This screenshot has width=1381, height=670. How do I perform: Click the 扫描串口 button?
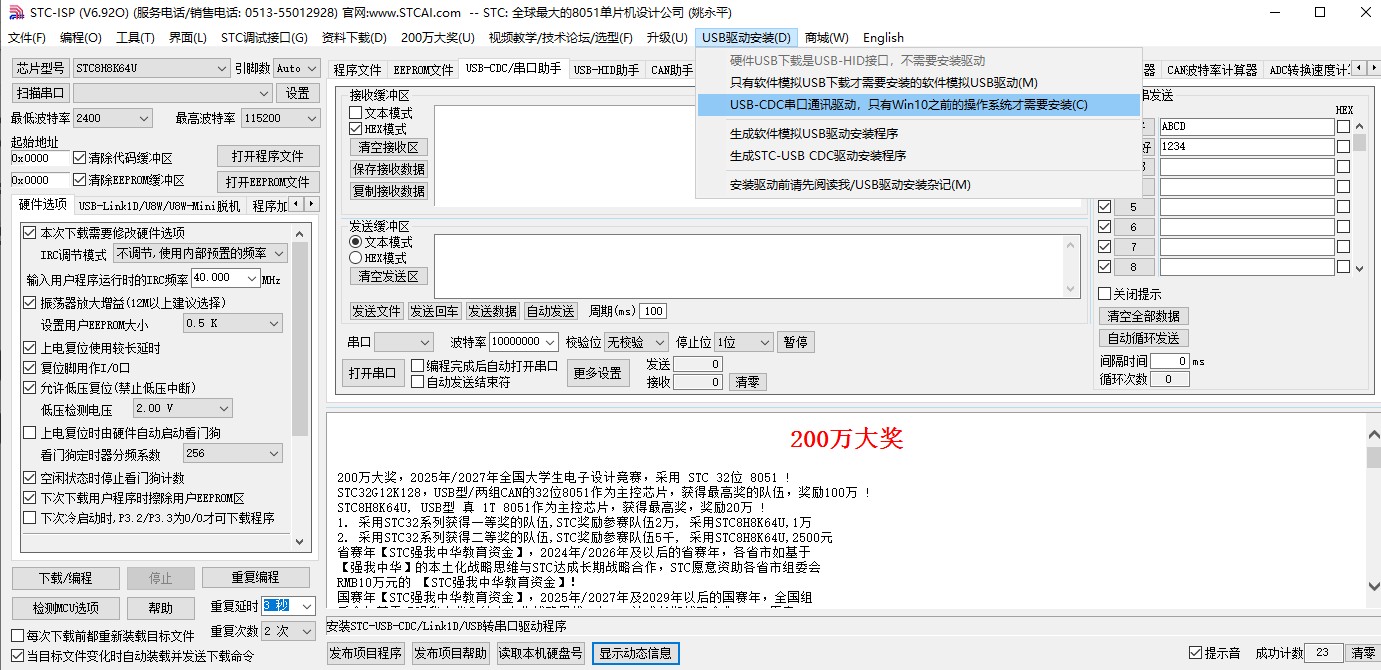point(40,93)
